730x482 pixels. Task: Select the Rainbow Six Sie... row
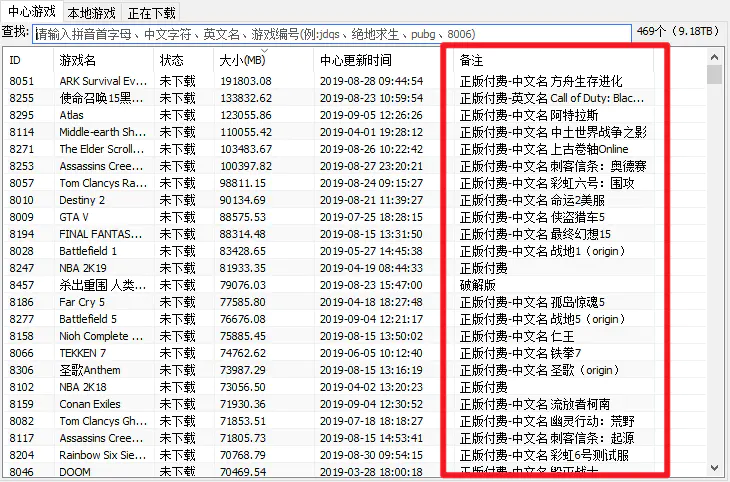coord(355,455)
